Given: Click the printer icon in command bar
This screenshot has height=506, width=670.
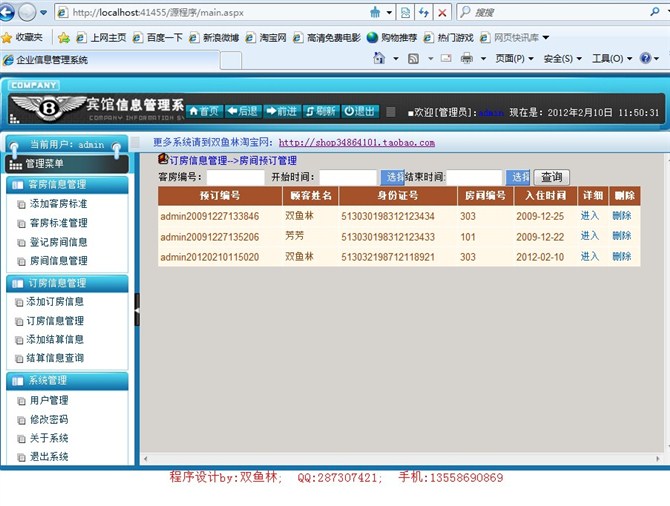Looking at the screenshot, I should click(467, 58).
